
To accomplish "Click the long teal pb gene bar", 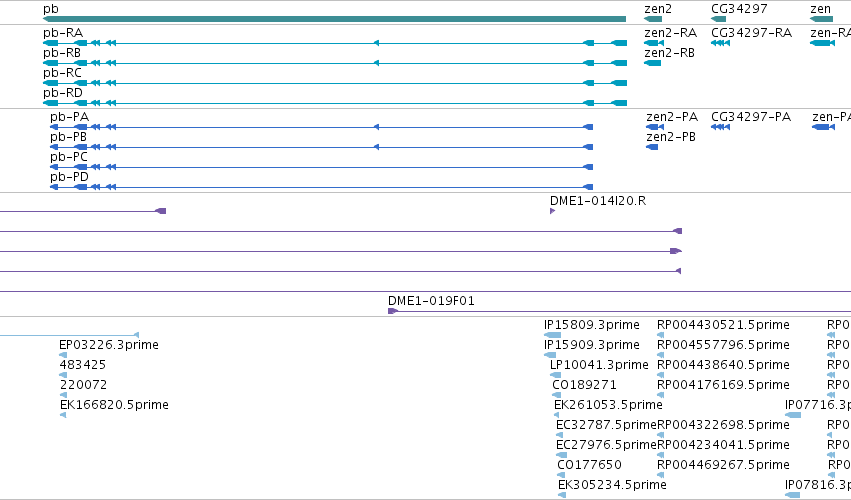I will (x=334, y=19).
